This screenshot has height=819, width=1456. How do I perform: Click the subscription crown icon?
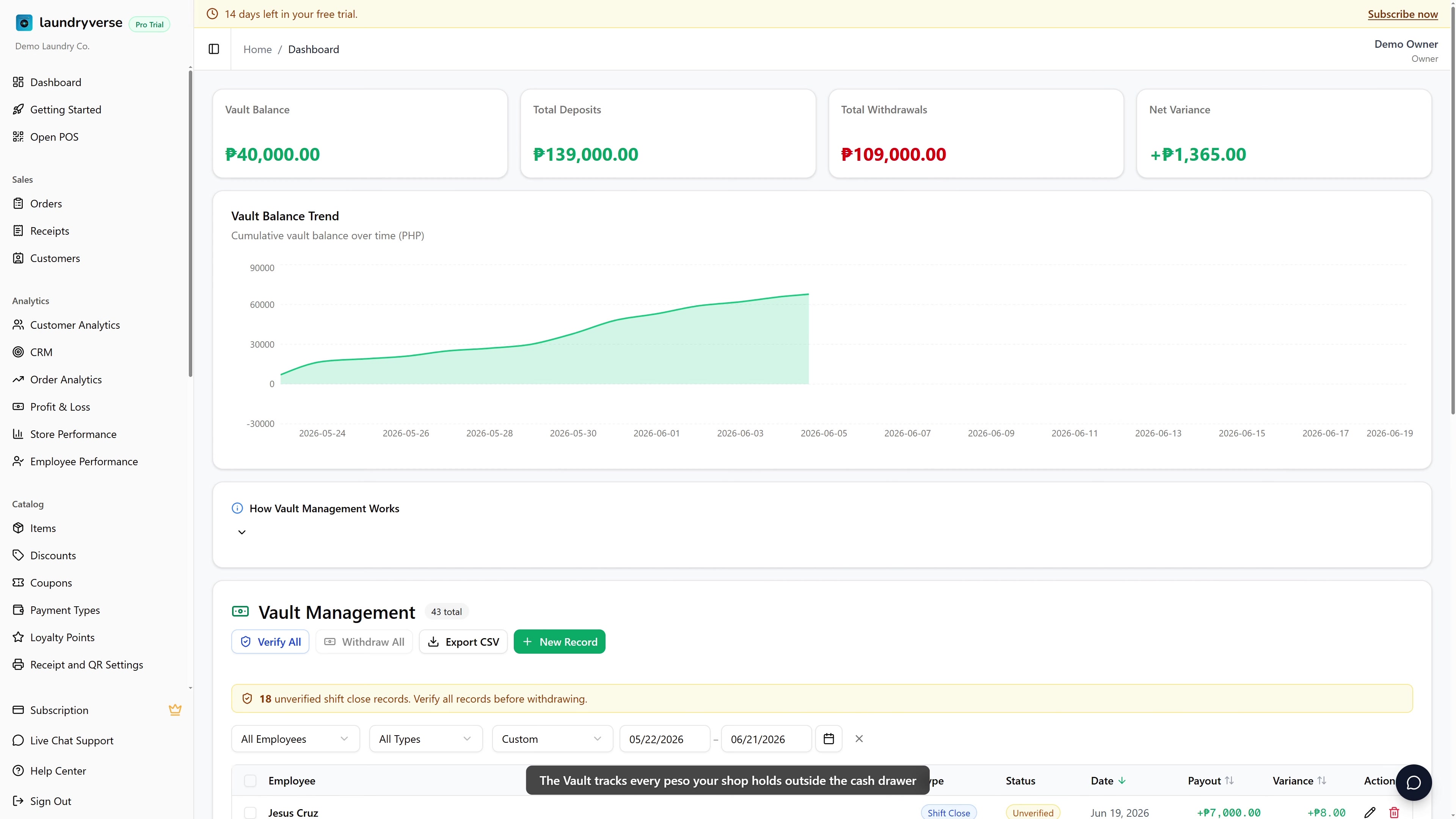pos(175,710)
